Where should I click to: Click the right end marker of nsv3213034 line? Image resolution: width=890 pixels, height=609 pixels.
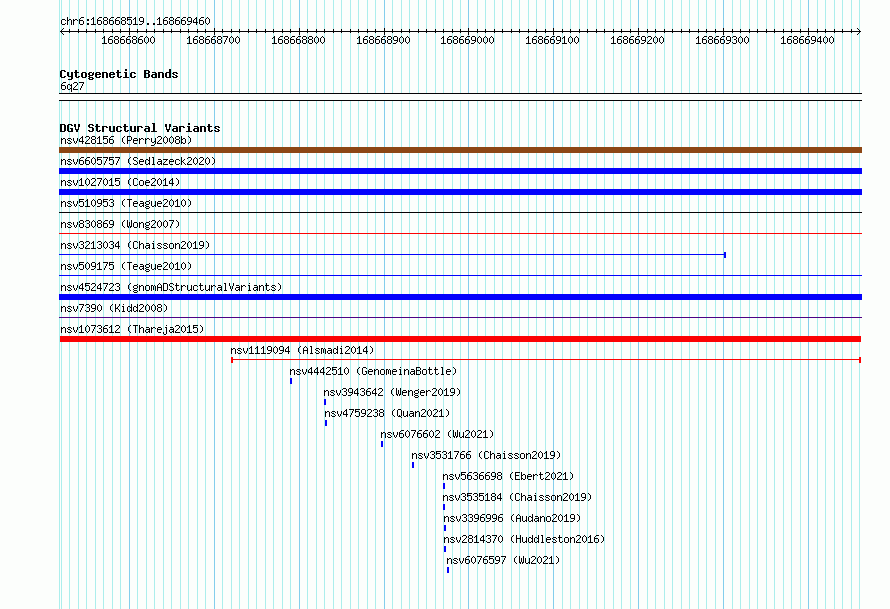click(x=725, y=255)
